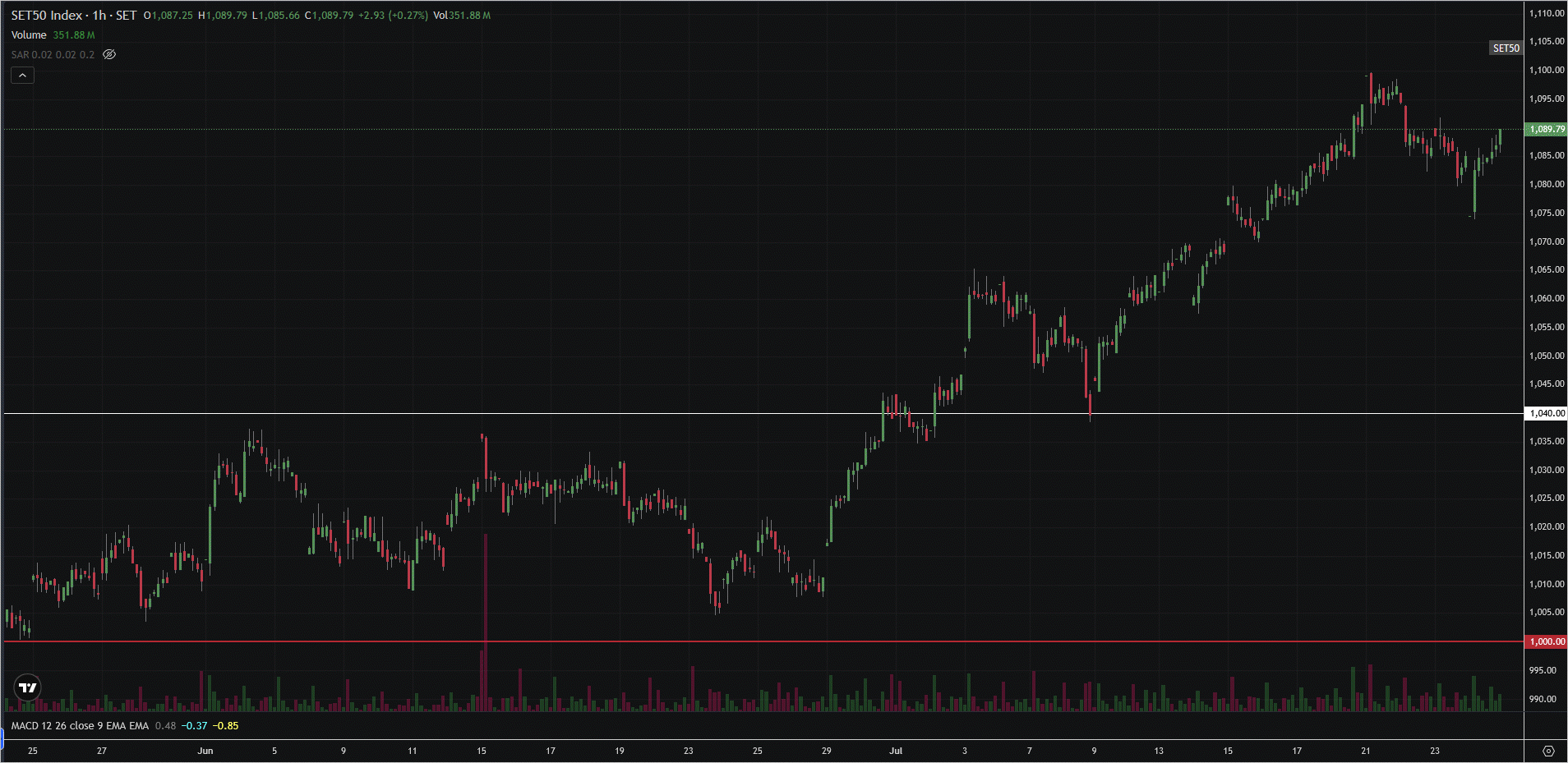Open chart settings hexagon icon on time axis
The width and height of the screenshot is (1568, 763).
click(1548, 751)
